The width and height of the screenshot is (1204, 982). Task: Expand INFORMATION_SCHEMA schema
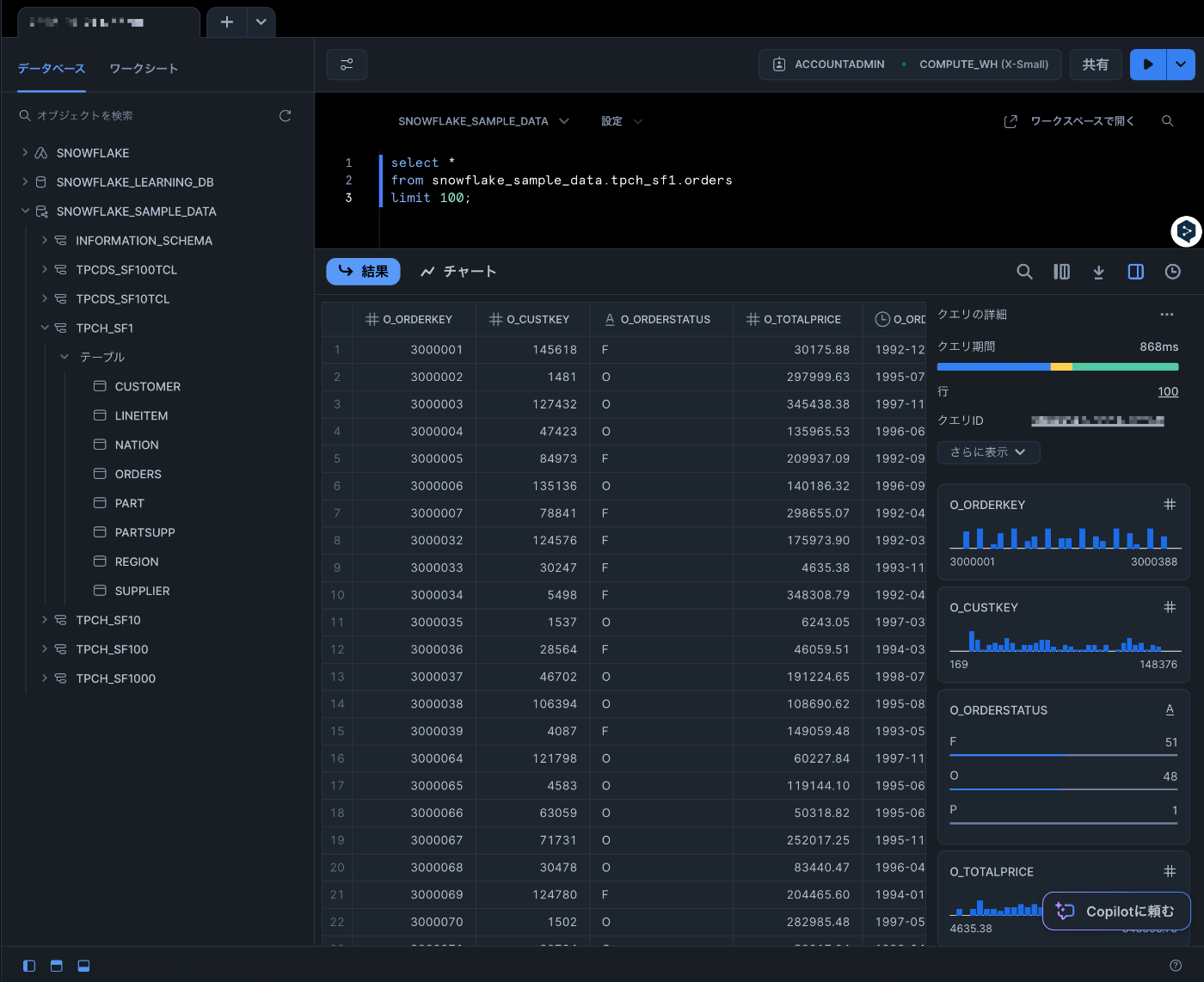45,240
